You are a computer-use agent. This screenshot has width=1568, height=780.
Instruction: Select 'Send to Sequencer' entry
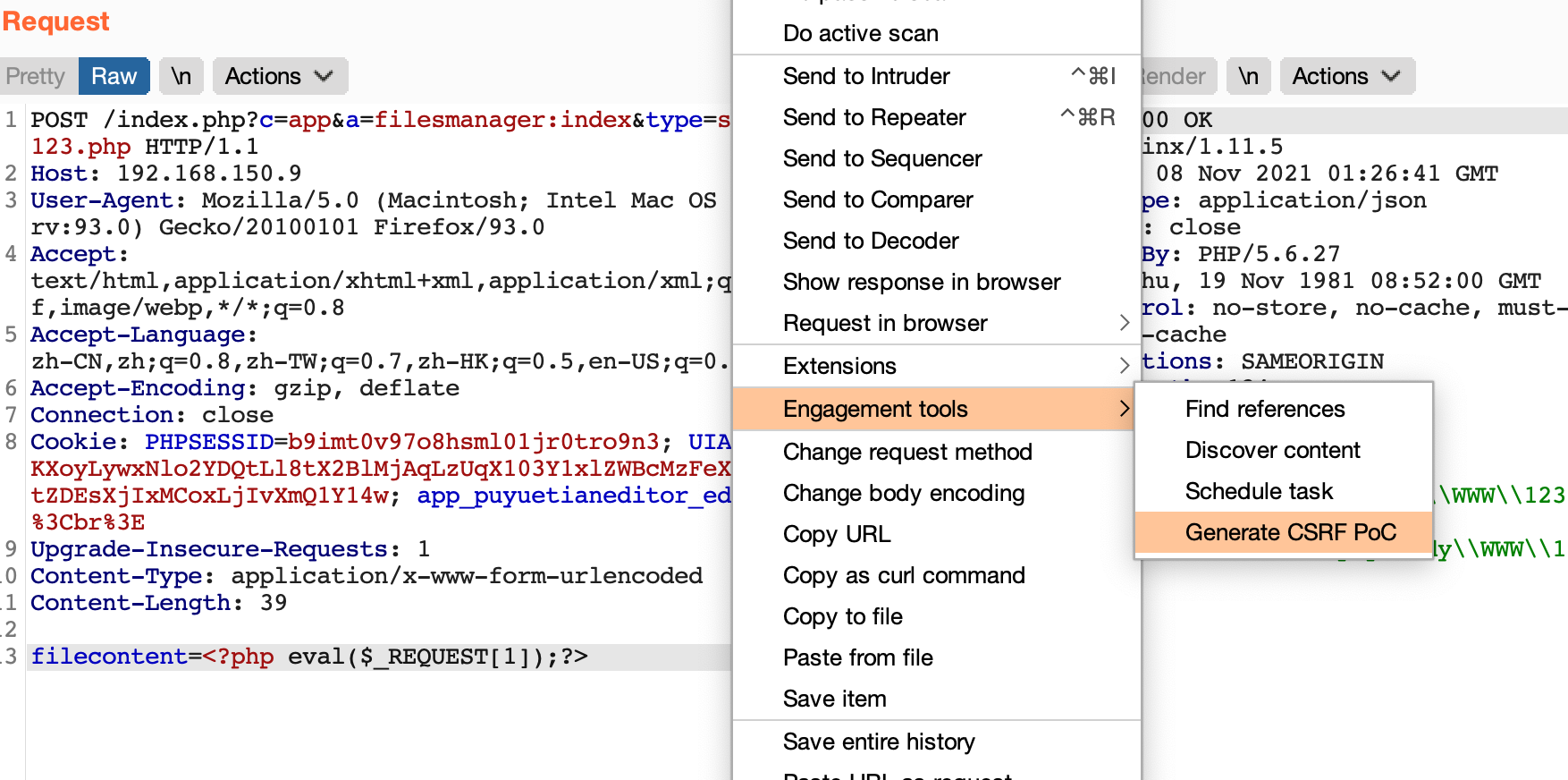936,158
